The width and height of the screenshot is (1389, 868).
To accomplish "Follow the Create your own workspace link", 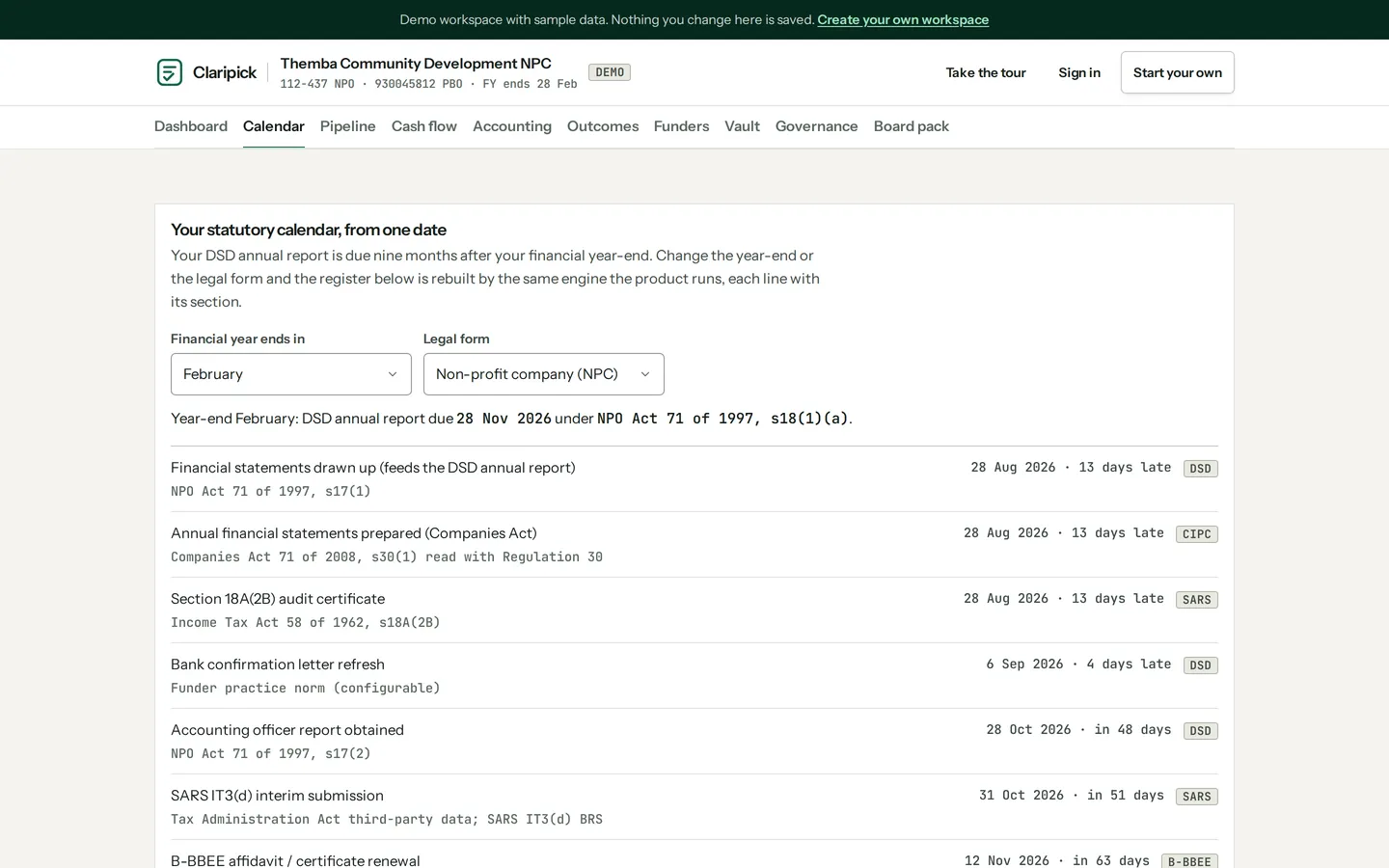I will tap(903, 19).
